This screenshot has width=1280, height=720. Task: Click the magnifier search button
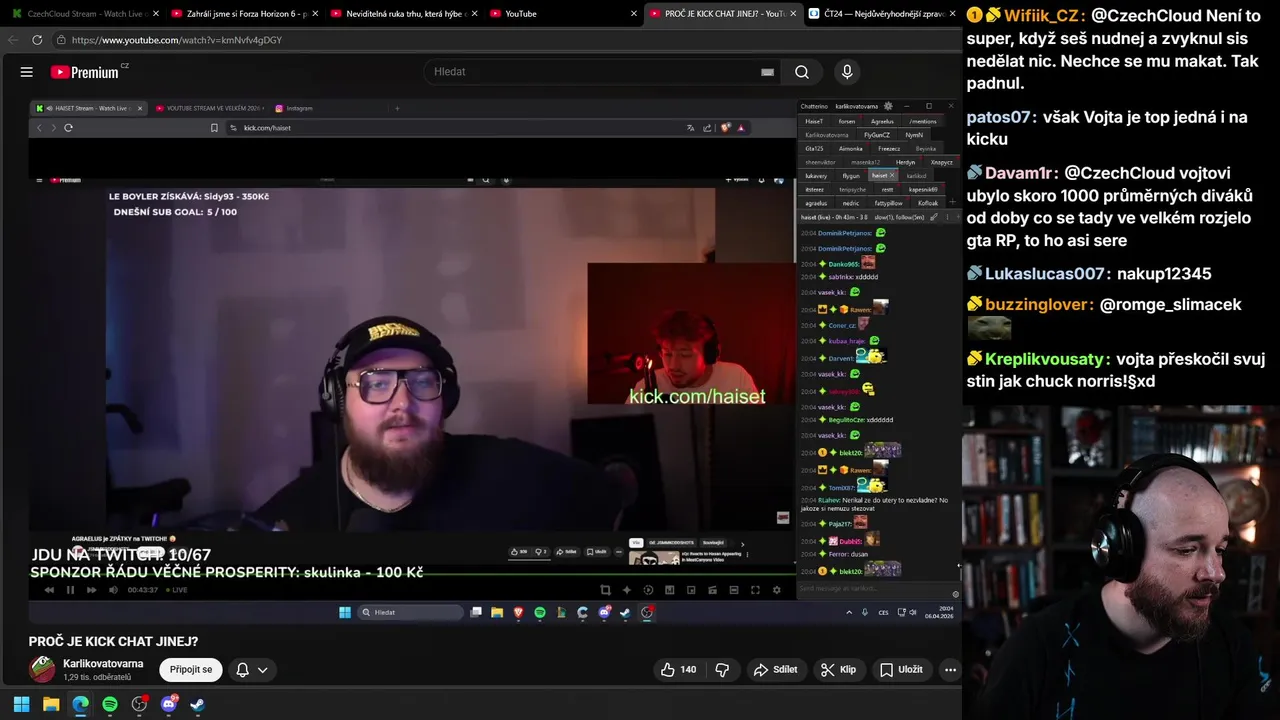point(801,72)
